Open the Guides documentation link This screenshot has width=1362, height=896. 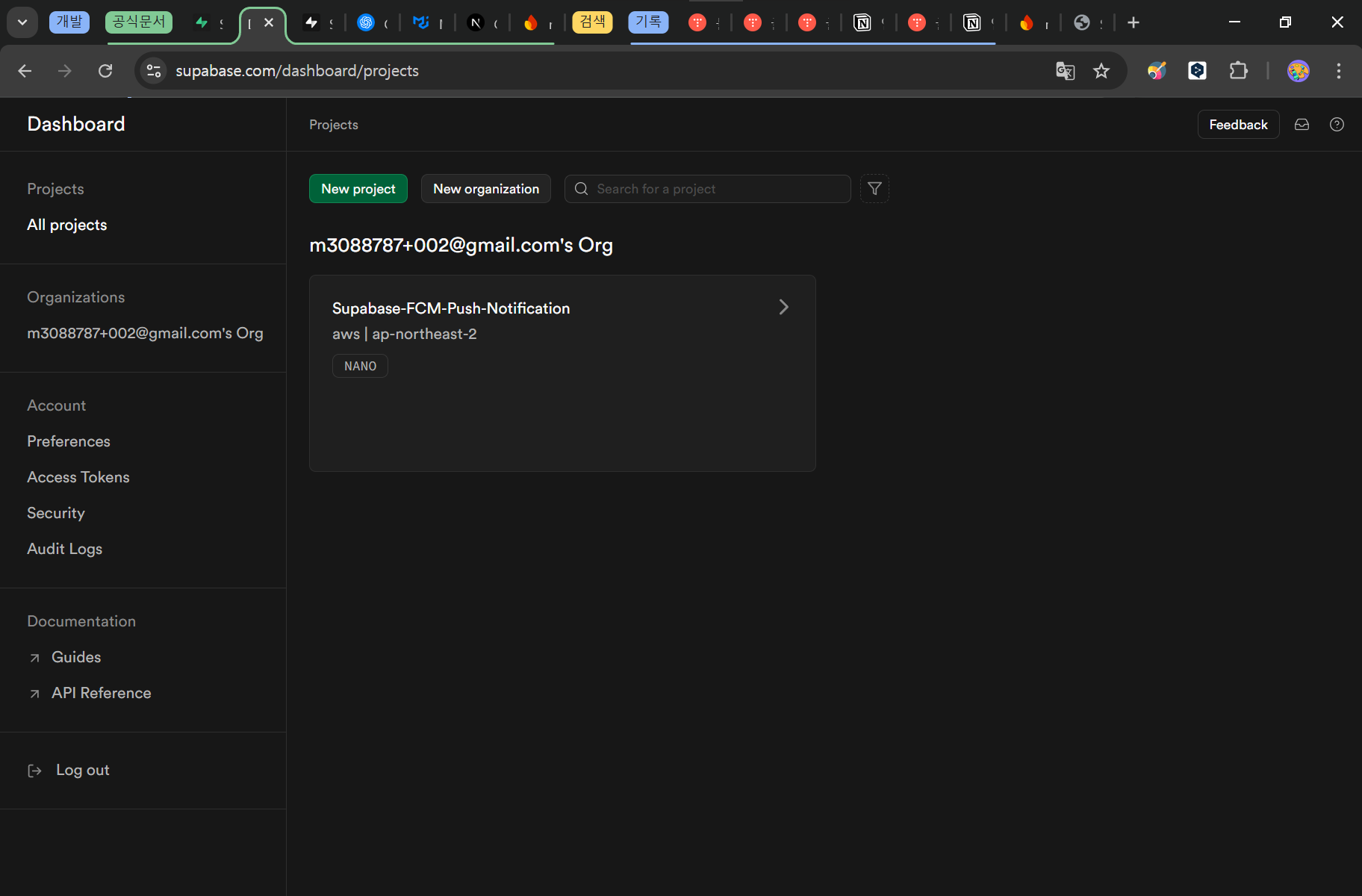(x=76, y=657)
